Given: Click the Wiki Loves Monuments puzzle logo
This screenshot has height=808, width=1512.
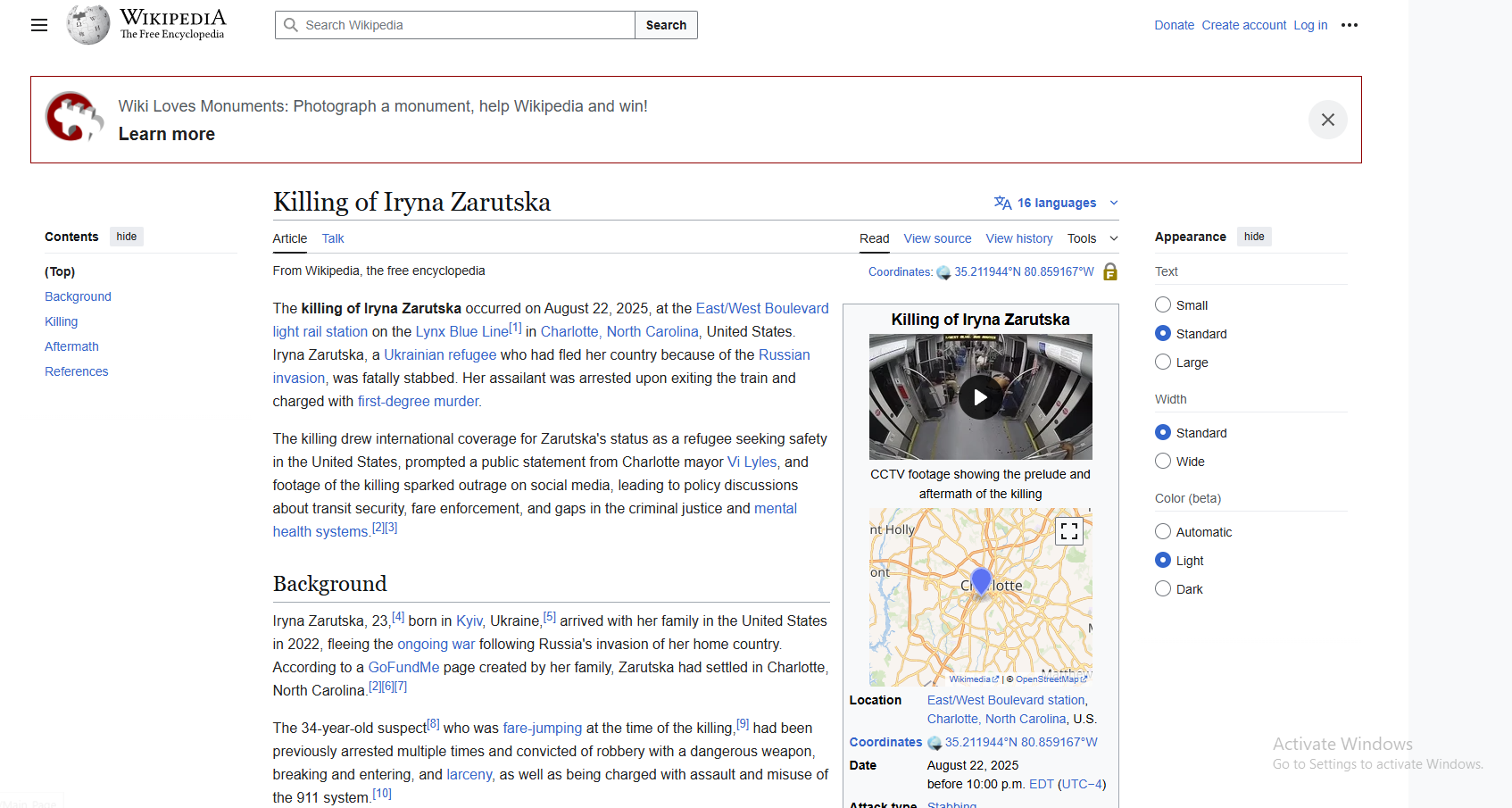Looking at the screenshot, I should [75, 118].
